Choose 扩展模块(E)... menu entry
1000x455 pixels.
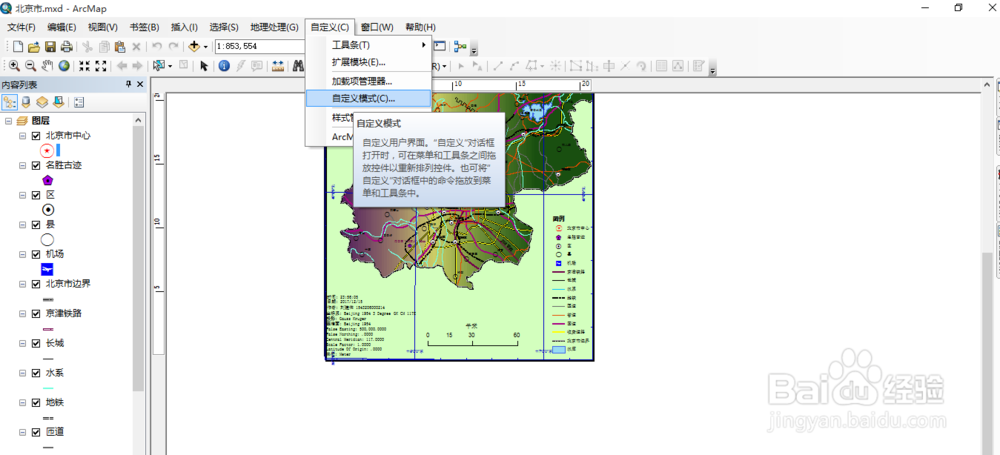click(x=368, y=63)
